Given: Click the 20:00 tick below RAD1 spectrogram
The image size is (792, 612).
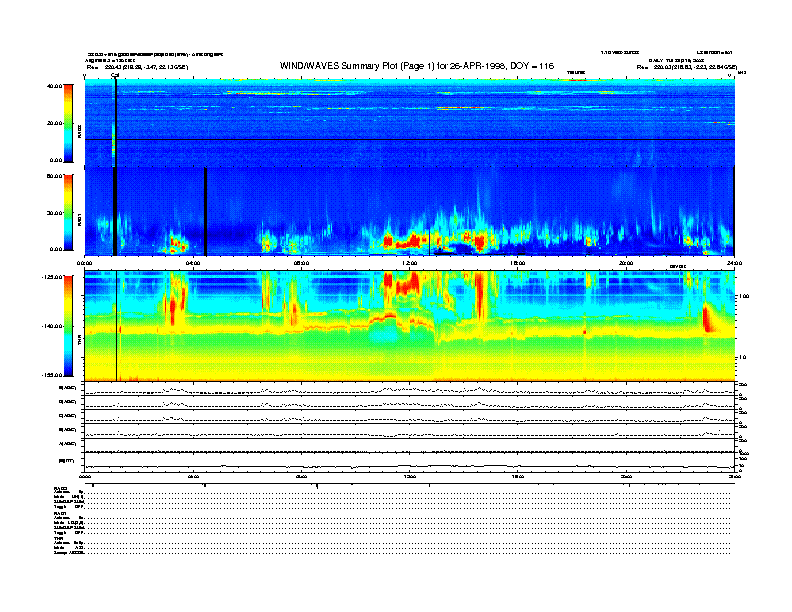Looking at the screenshot, I should (x=626, y=263).
